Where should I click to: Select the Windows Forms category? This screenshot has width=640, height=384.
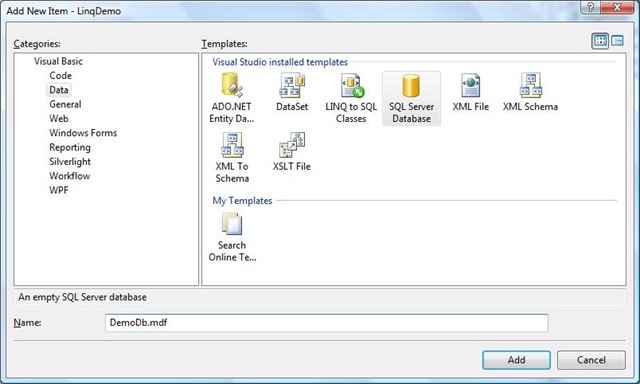tap(83, 133)
